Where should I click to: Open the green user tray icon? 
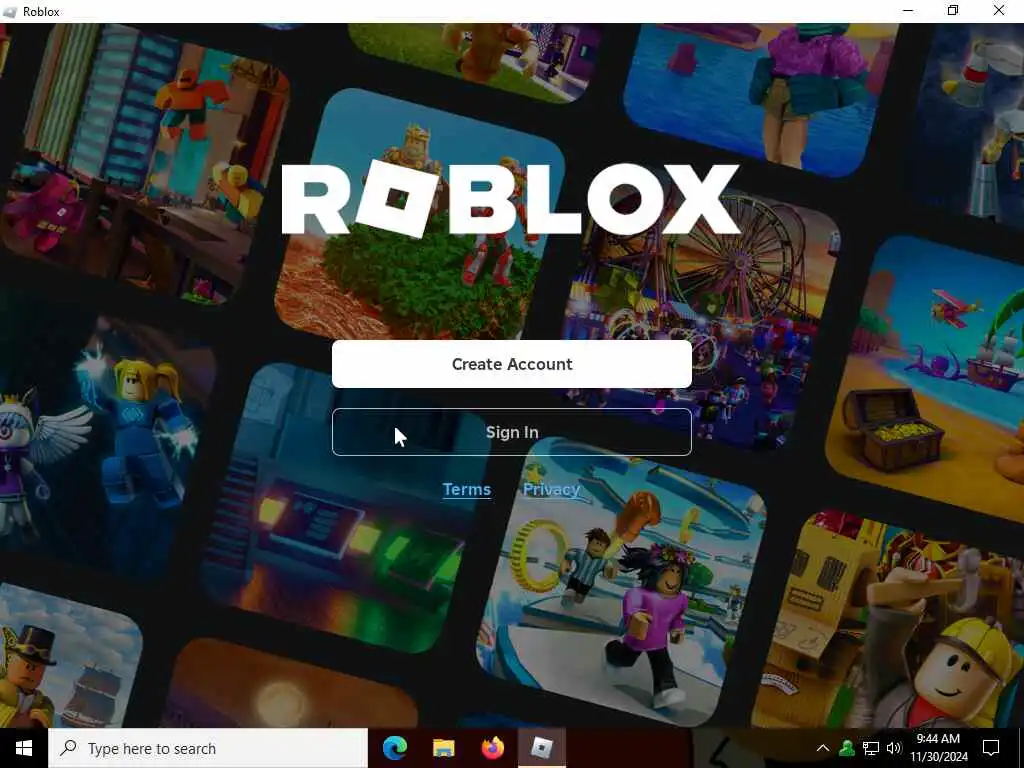[847, 748]
